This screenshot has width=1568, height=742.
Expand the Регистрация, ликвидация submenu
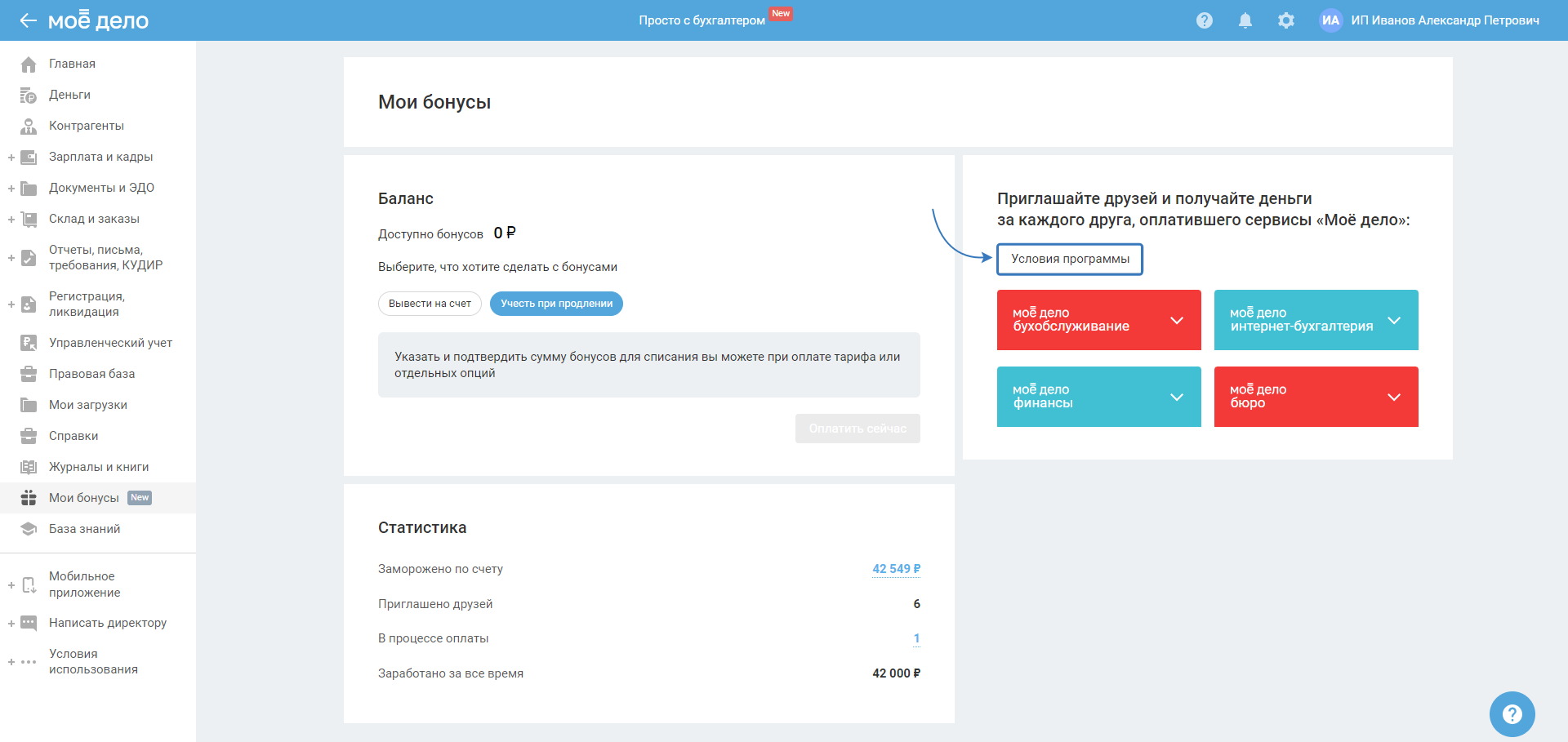click(x=11, y=304)
